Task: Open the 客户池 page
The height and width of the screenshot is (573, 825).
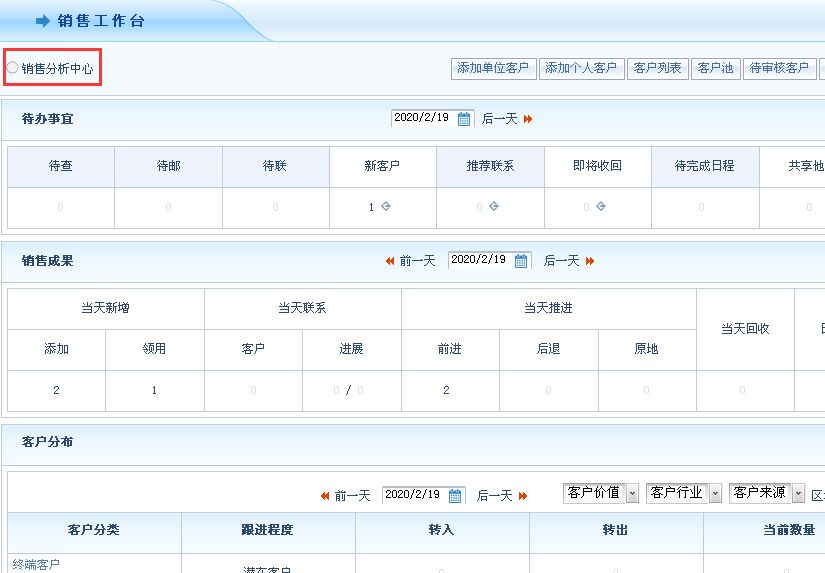Action: click(x=715, y=68)
